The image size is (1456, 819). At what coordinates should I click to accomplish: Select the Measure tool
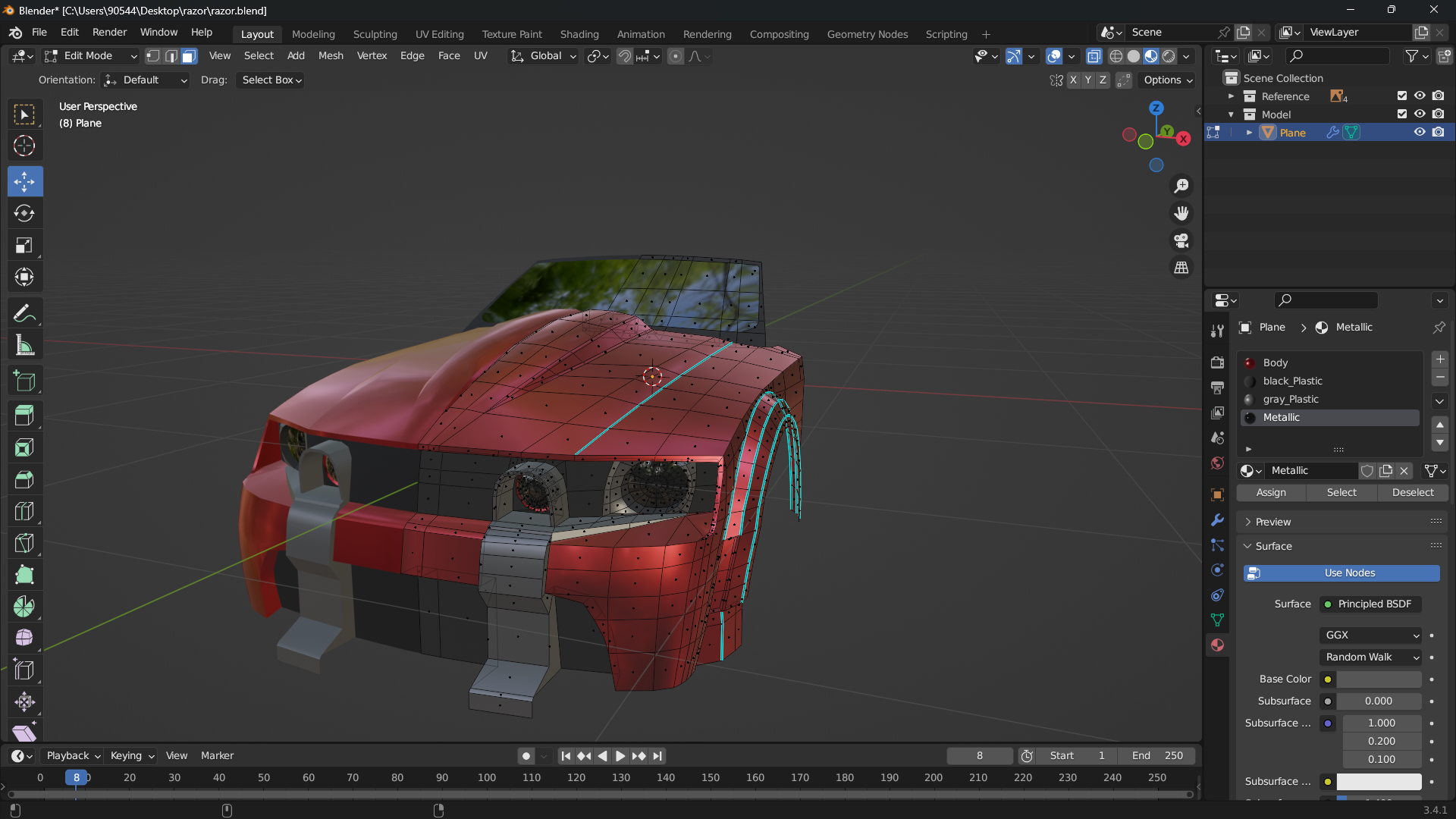24,346
